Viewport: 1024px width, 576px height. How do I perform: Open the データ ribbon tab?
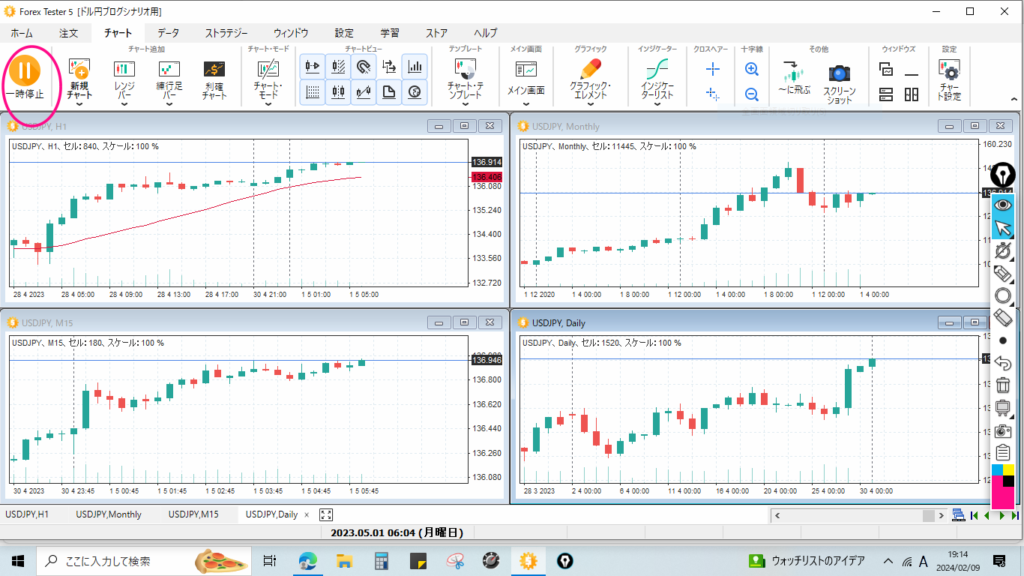click(x=168, y=33)
